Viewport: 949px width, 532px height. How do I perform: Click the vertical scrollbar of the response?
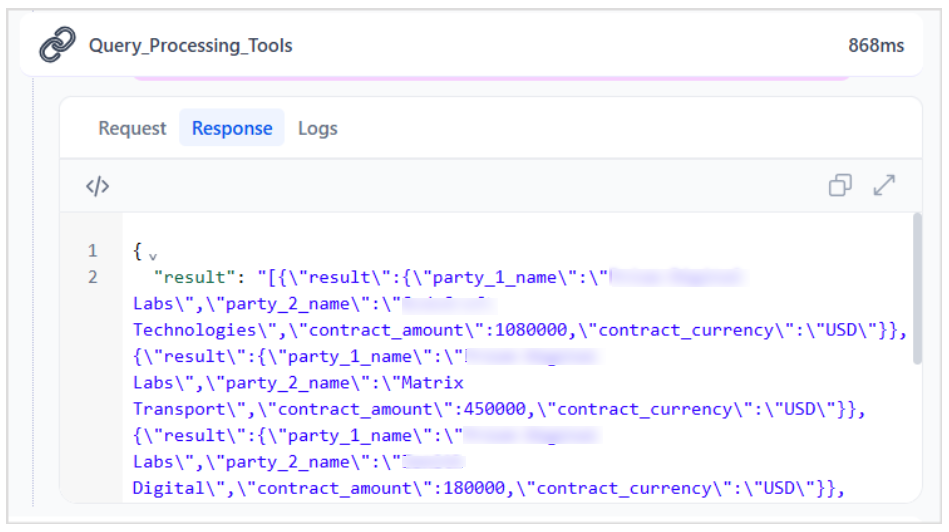click(x=918, y=289)
